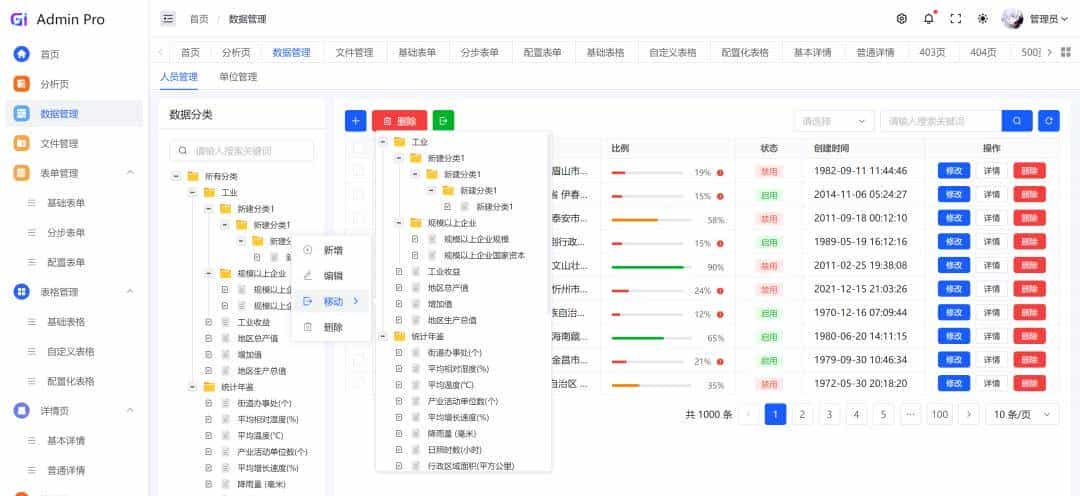Click the red 删除 toolbar button
The height and width of the screenshot is (496, 1080).
click(x=399, y=121)
